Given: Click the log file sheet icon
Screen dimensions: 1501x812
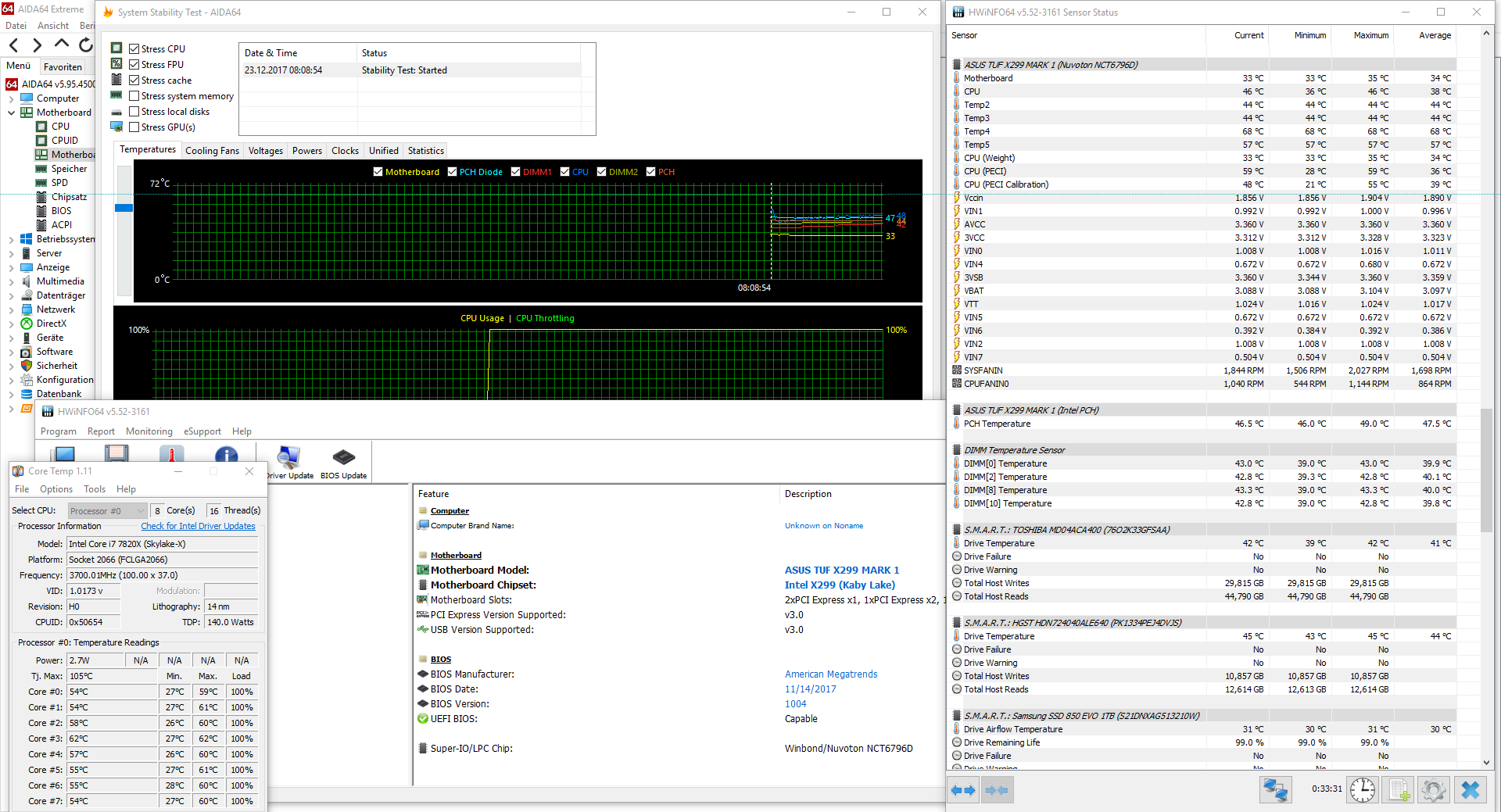Looking at the screenshot, I should (1399, 790).
